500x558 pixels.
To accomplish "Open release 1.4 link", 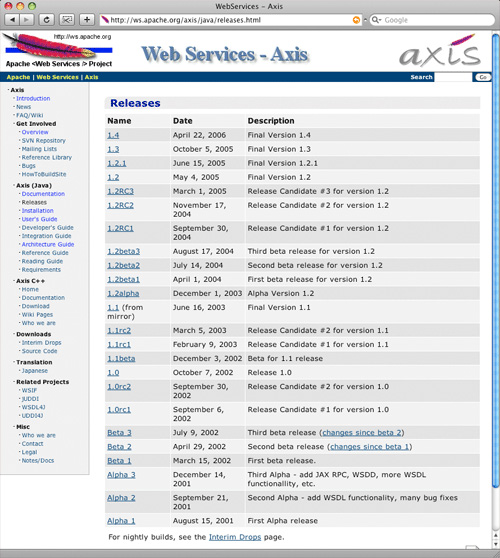I will [x=113, y=135].
